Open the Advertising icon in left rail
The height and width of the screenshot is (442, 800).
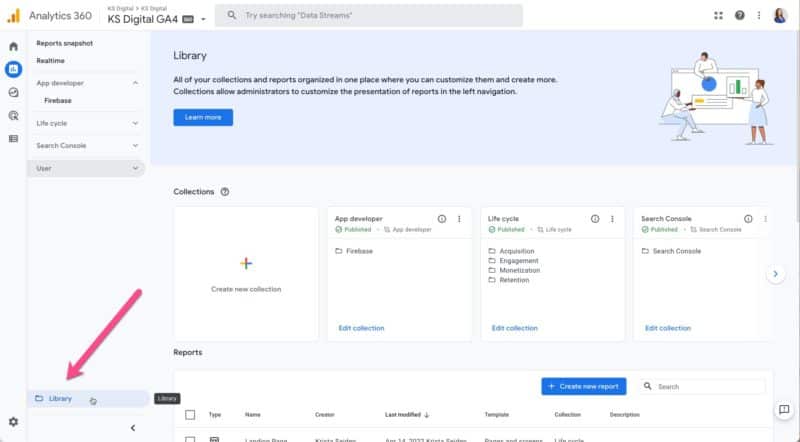(x=13, y=115)
